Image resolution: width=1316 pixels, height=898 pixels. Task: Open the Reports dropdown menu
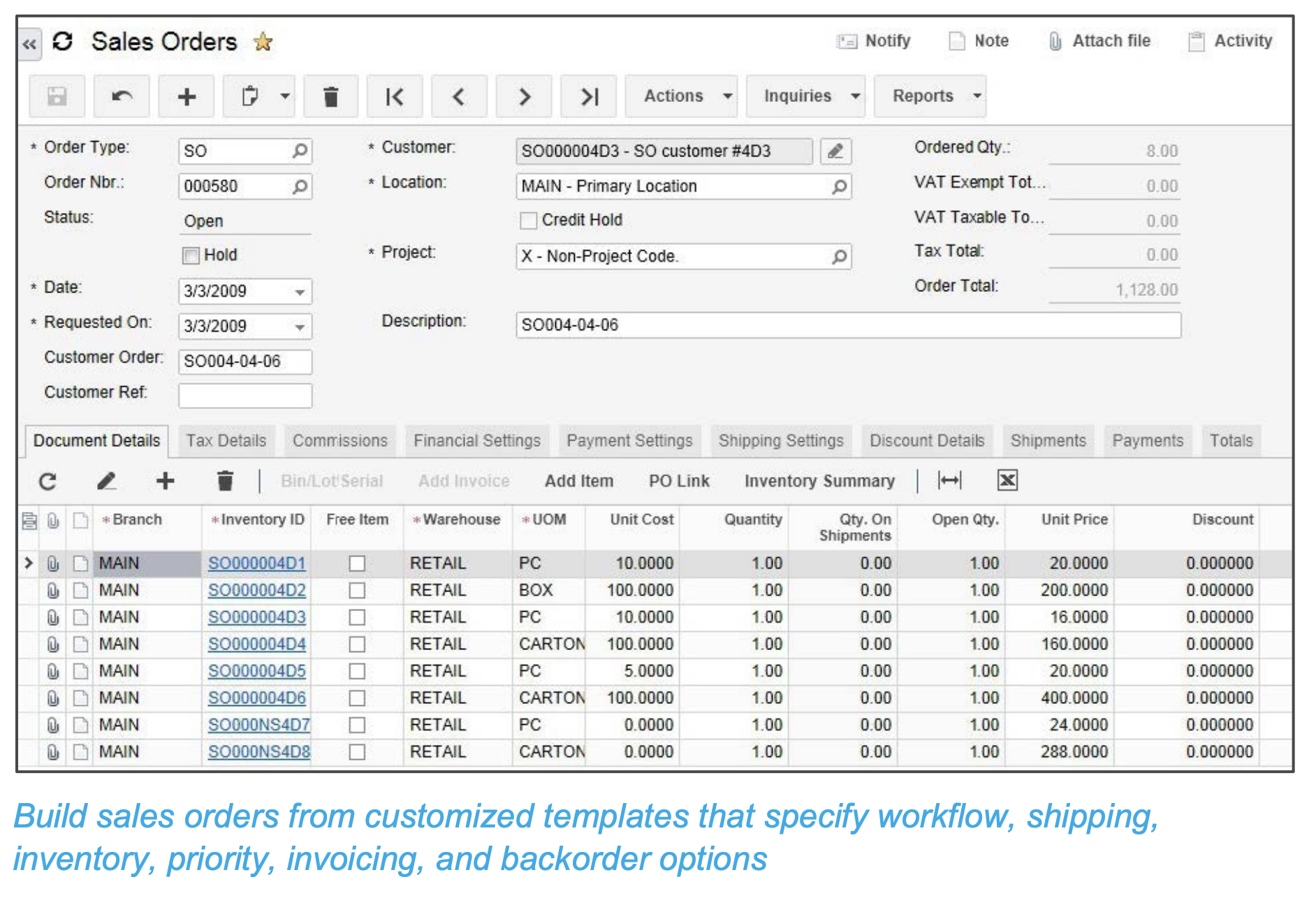(930, 96)
